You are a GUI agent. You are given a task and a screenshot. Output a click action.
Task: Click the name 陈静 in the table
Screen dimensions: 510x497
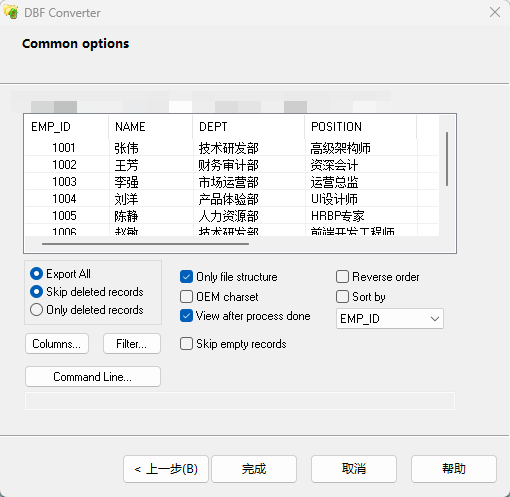click(x=126, y=216)
